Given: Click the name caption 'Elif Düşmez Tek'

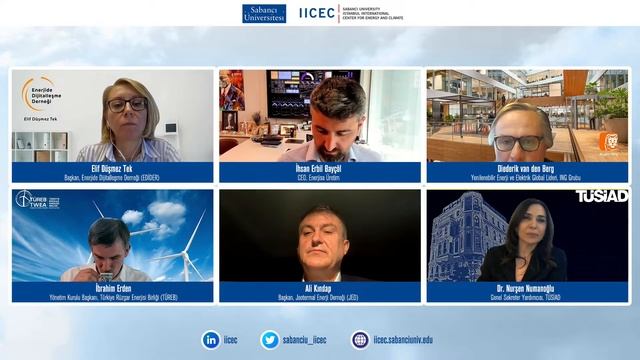Looking at the screenshot, I should [112, 169].
